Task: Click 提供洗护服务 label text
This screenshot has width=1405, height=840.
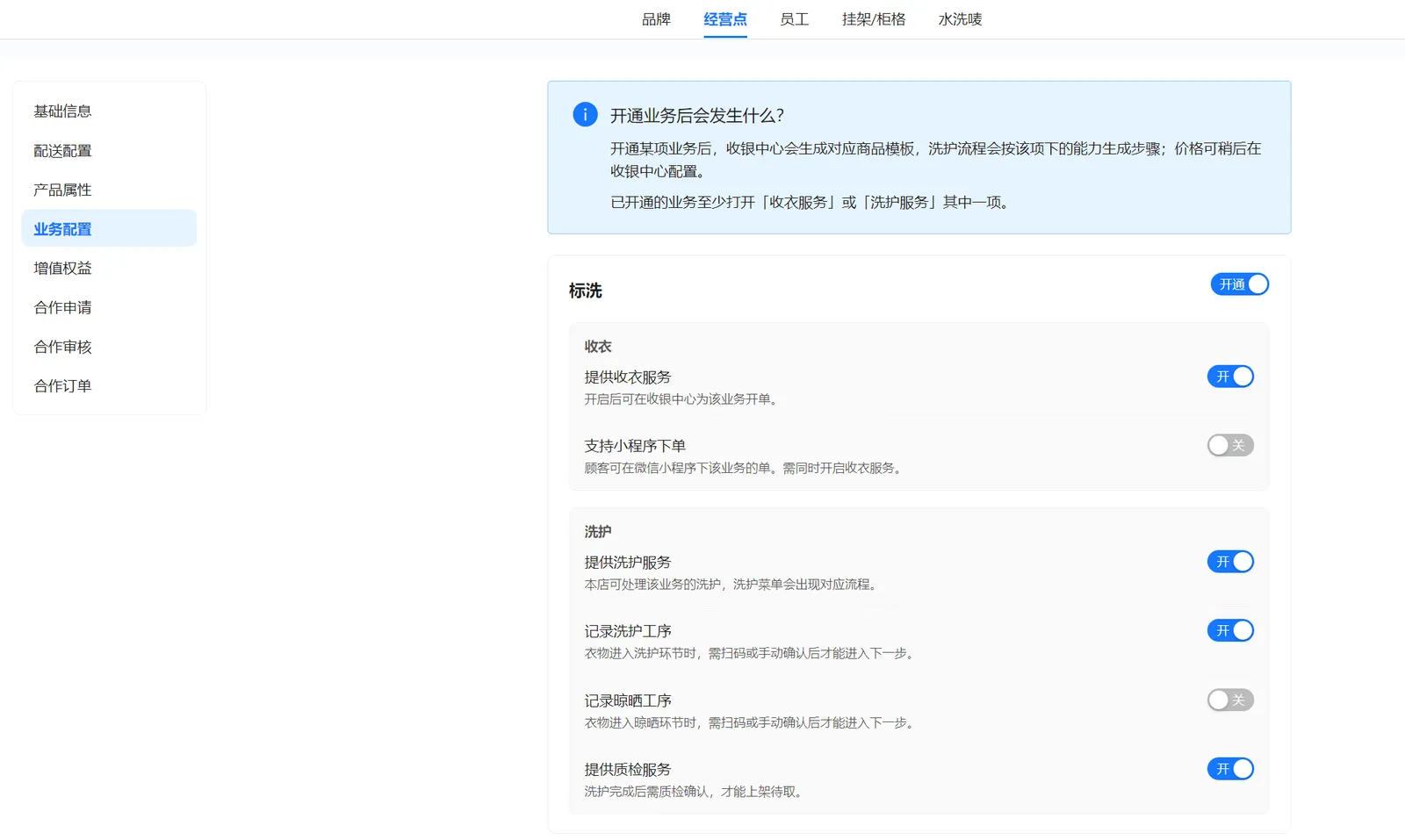Action: (628, 562)
